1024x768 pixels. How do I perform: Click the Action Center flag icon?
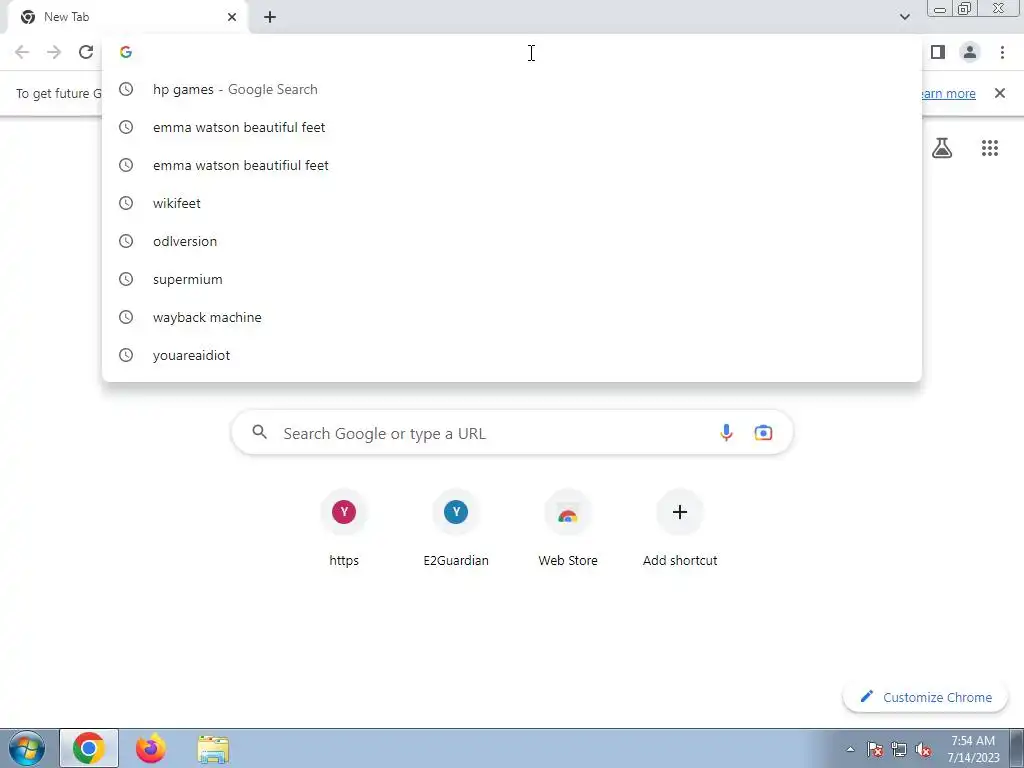875,749
